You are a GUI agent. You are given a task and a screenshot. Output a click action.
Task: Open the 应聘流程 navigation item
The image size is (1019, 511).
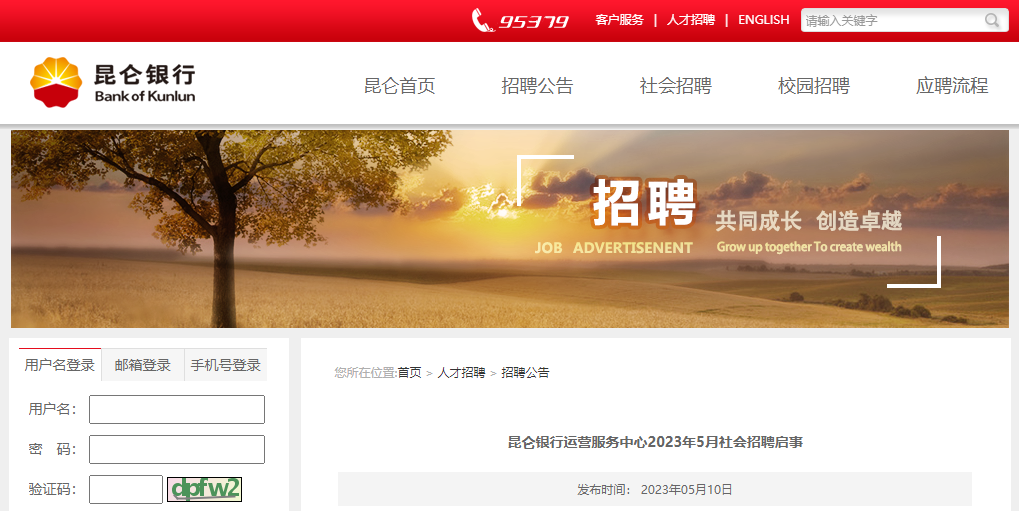coord(952,86)
